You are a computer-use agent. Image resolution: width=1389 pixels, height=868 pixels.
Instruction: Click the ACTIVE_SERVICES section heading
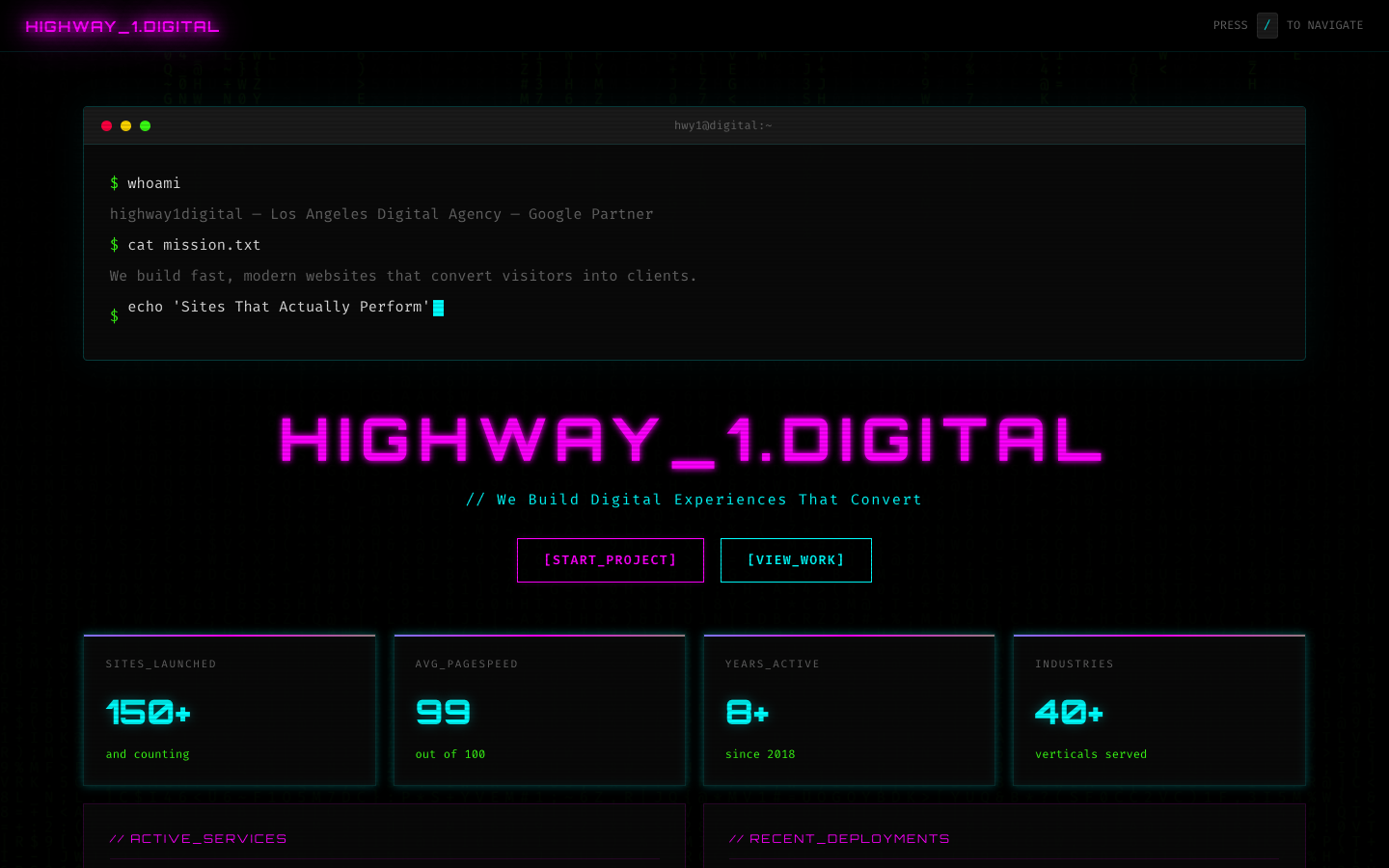point(198,838)
